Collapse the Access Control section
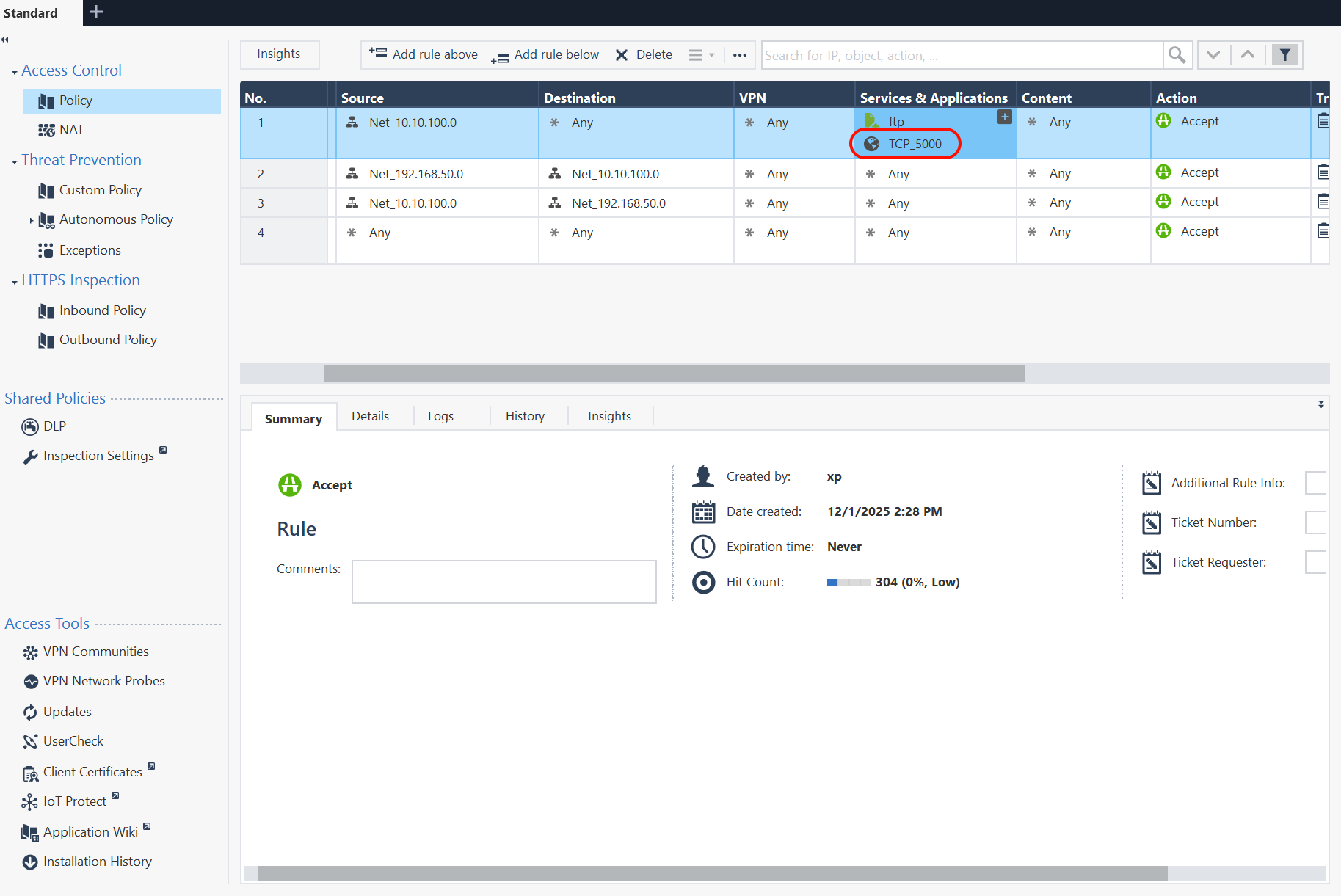Viewport: 1341px width, 896px height. 15,72
